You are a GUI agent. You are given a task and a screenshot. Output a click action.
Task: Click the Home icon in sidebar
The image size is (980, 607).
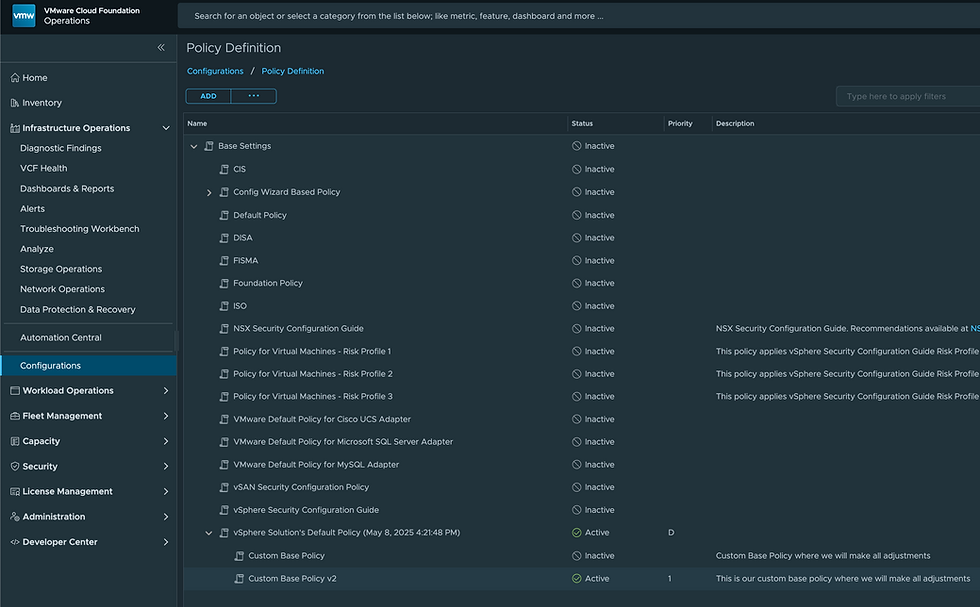[14, 78]
